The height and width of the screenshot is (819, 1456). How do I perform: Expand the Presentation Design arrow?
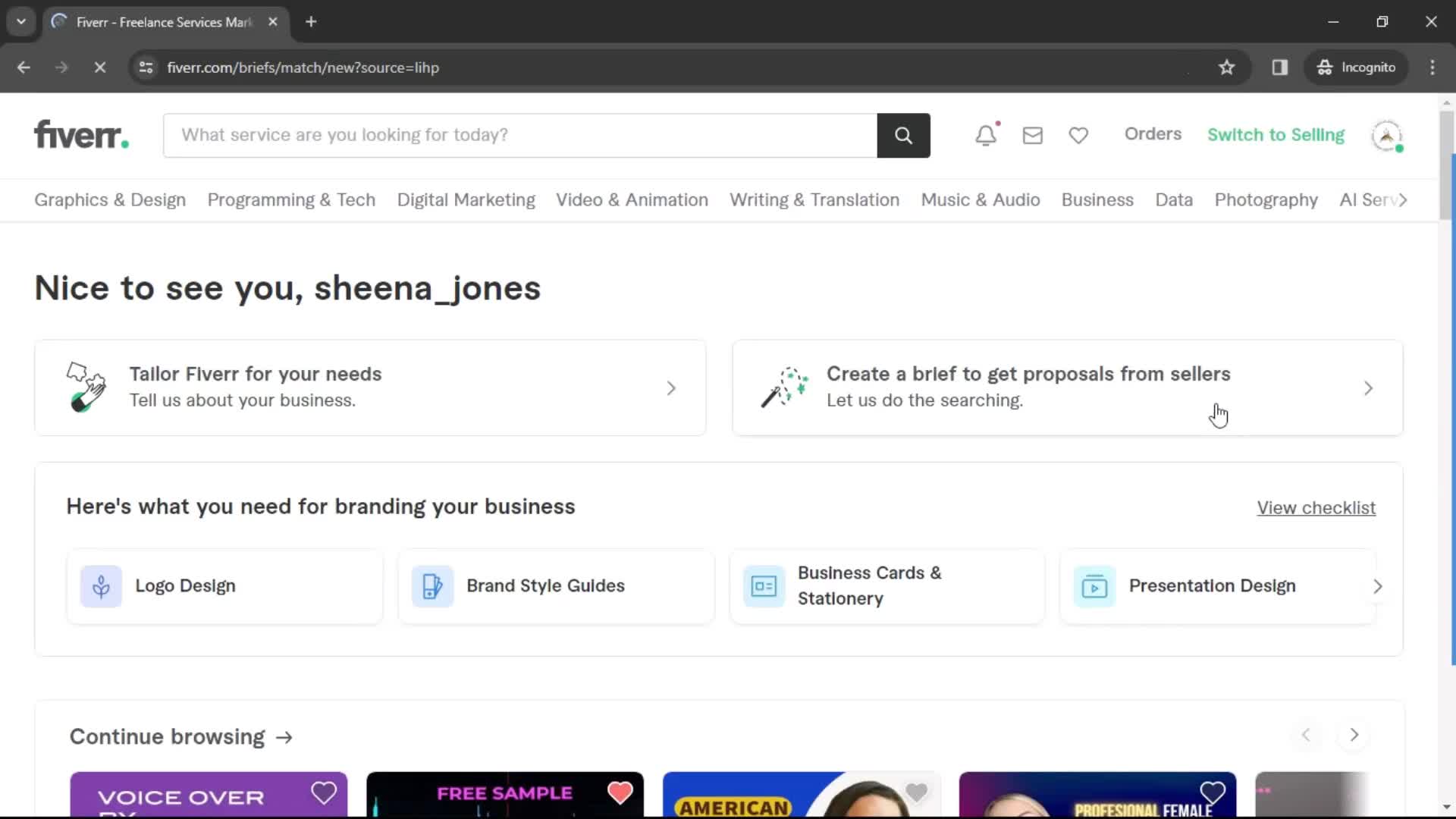click(1379, 585)
